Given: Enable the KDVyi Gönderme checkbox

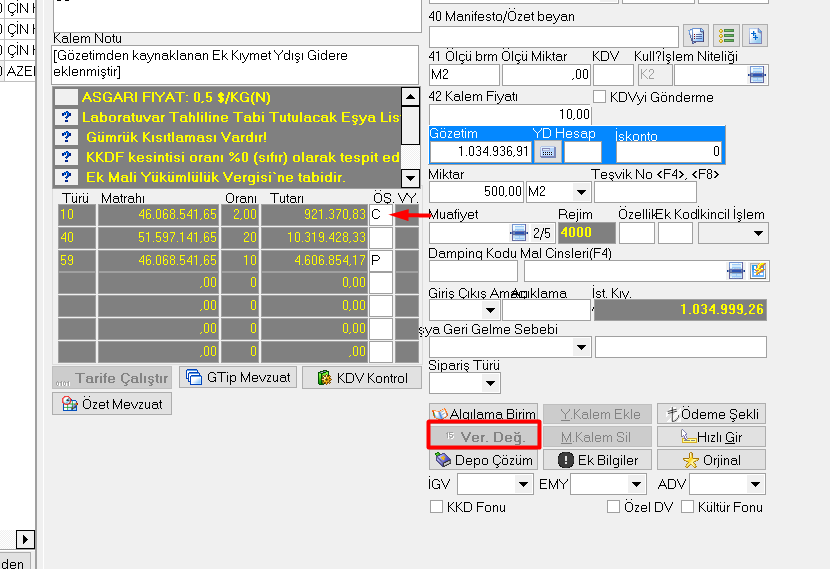Looking at the screenshot, I should 600,97.
